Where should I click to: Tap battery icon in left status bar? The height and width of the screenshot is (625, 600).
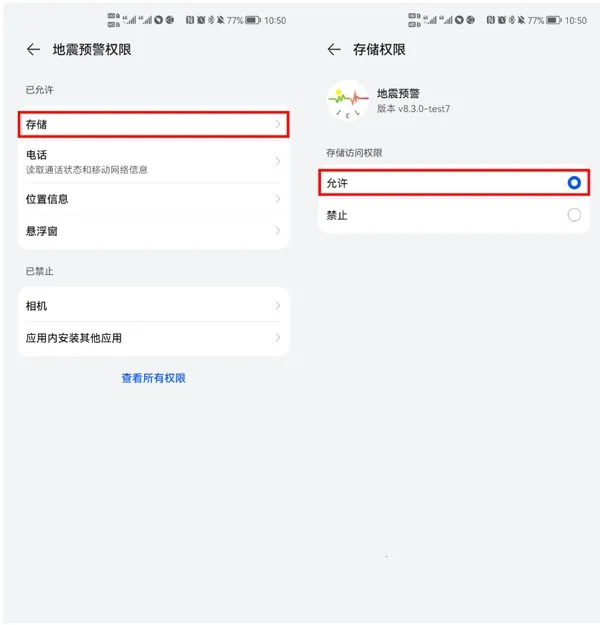(253, 20)
